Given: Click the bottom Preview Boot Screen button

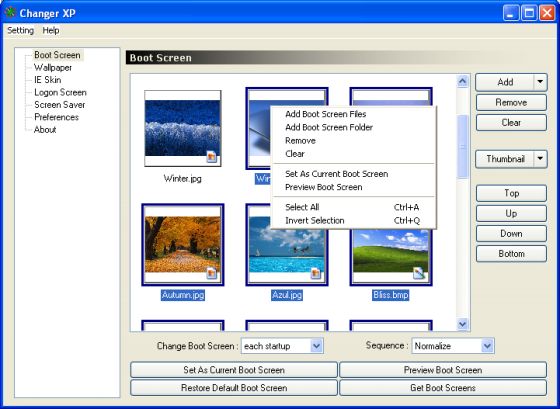Looking at the screenshot, I should click(443, 370).
